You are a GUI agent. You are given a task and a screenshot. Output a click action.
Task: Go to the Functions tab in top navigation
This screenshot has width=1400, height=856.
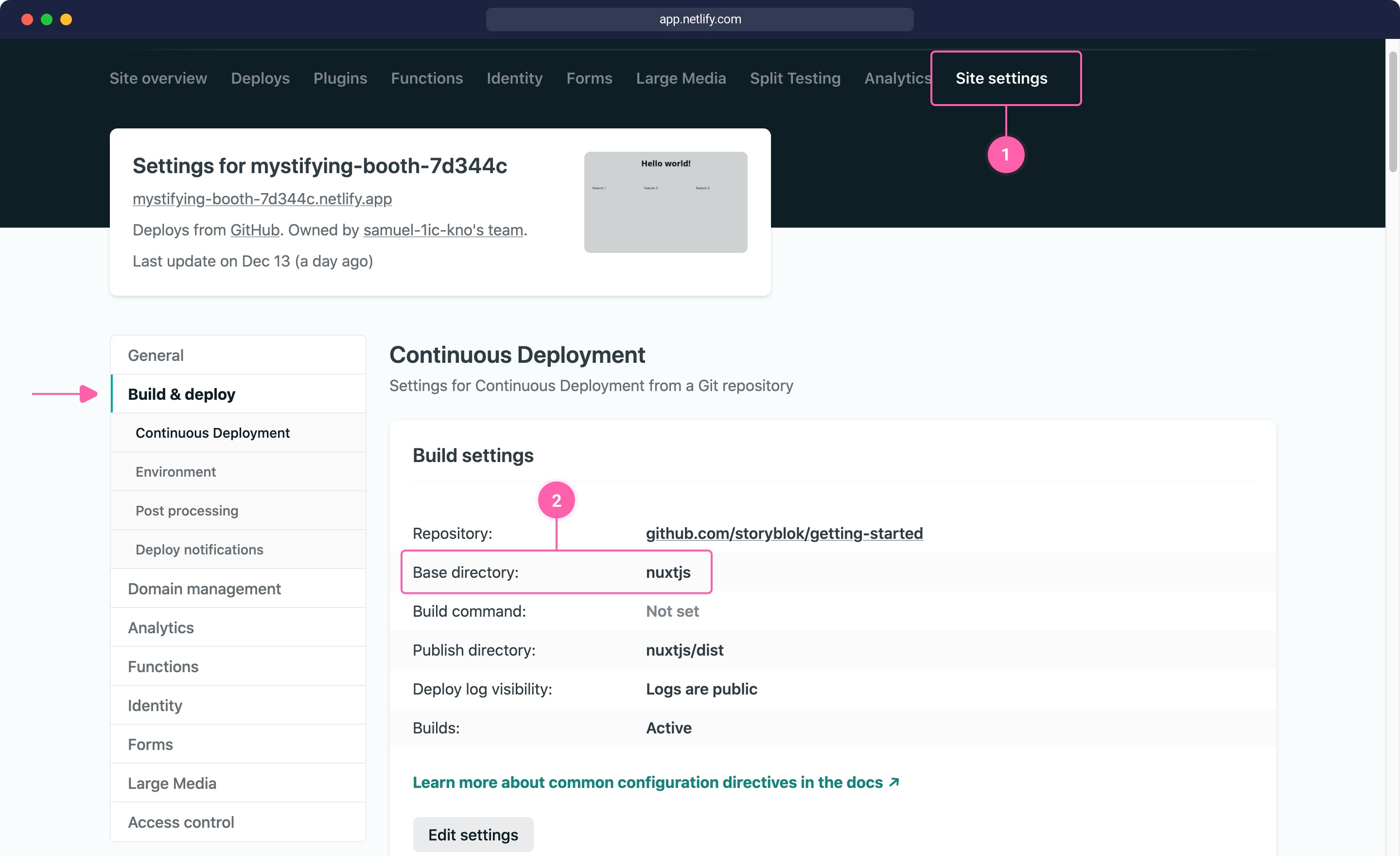427,78
